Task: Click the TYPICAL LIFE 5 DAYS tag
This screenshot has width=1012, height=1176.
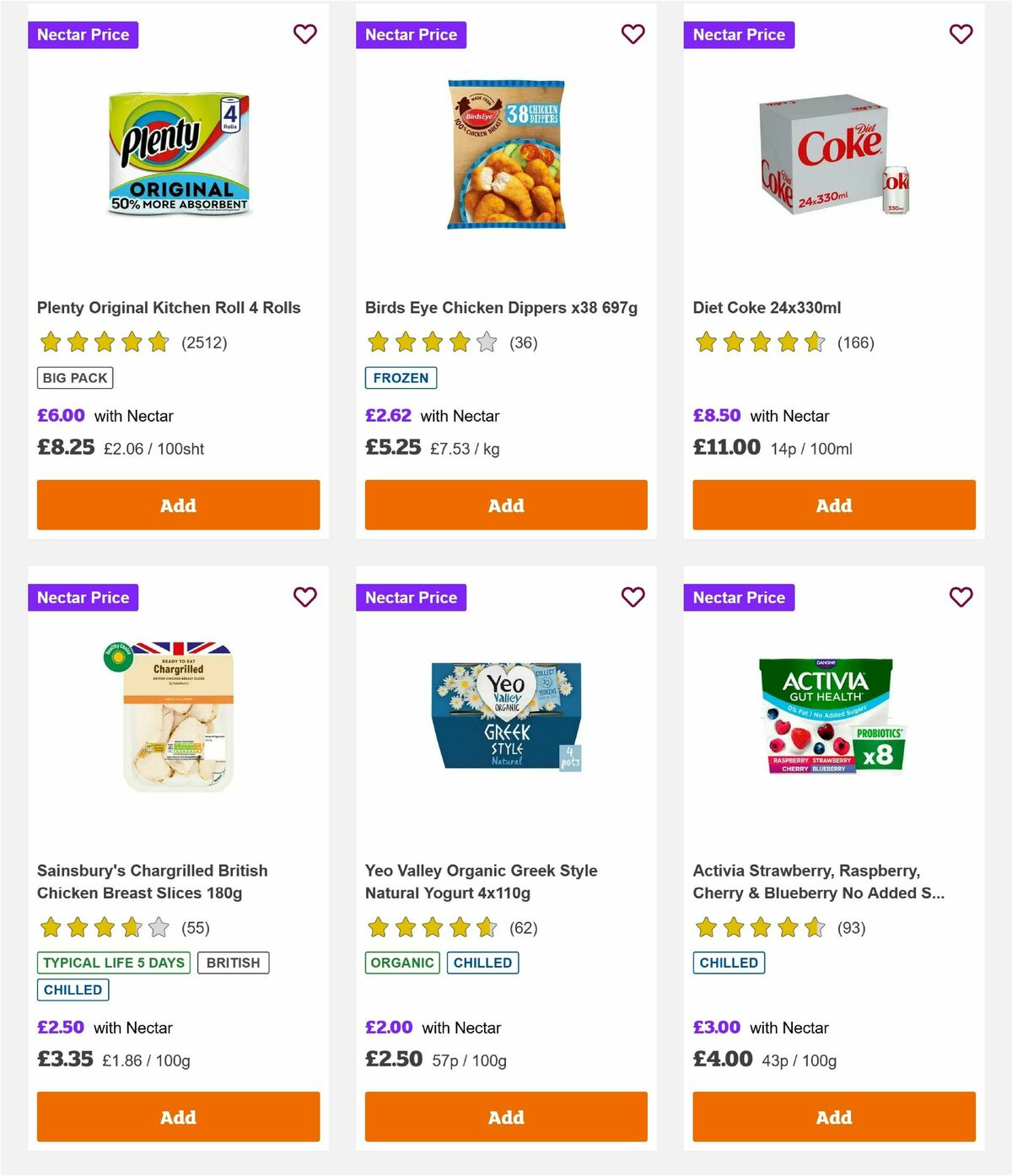Action: 113,962
